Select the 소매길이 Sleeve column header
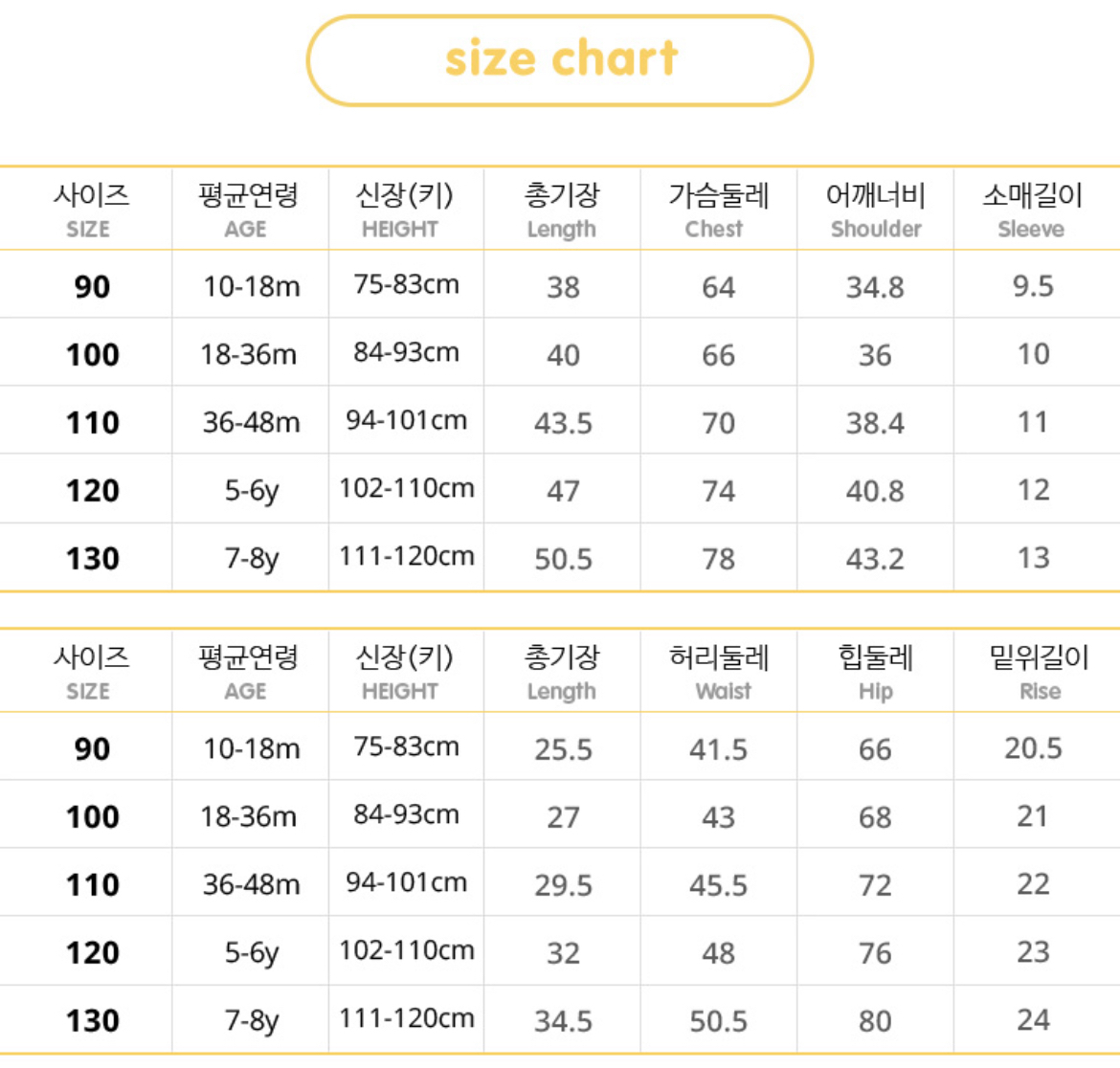The width and height of the screenshot is (1120, 1068). [x=1032, y=210]
